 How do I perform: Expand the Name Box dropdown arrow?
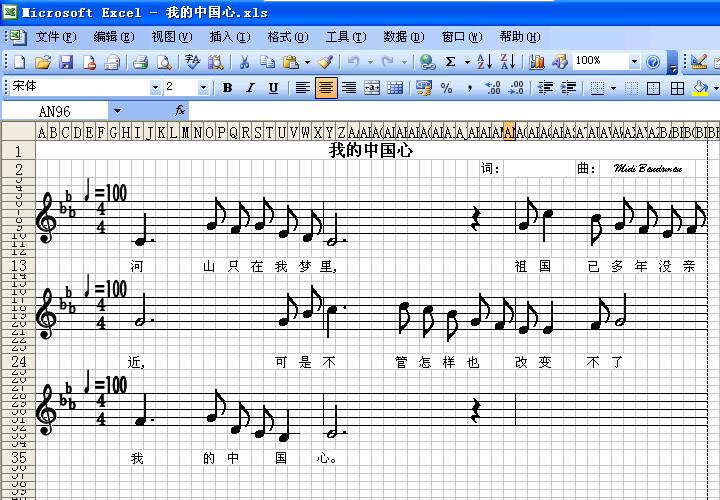(x=117, y=111)
